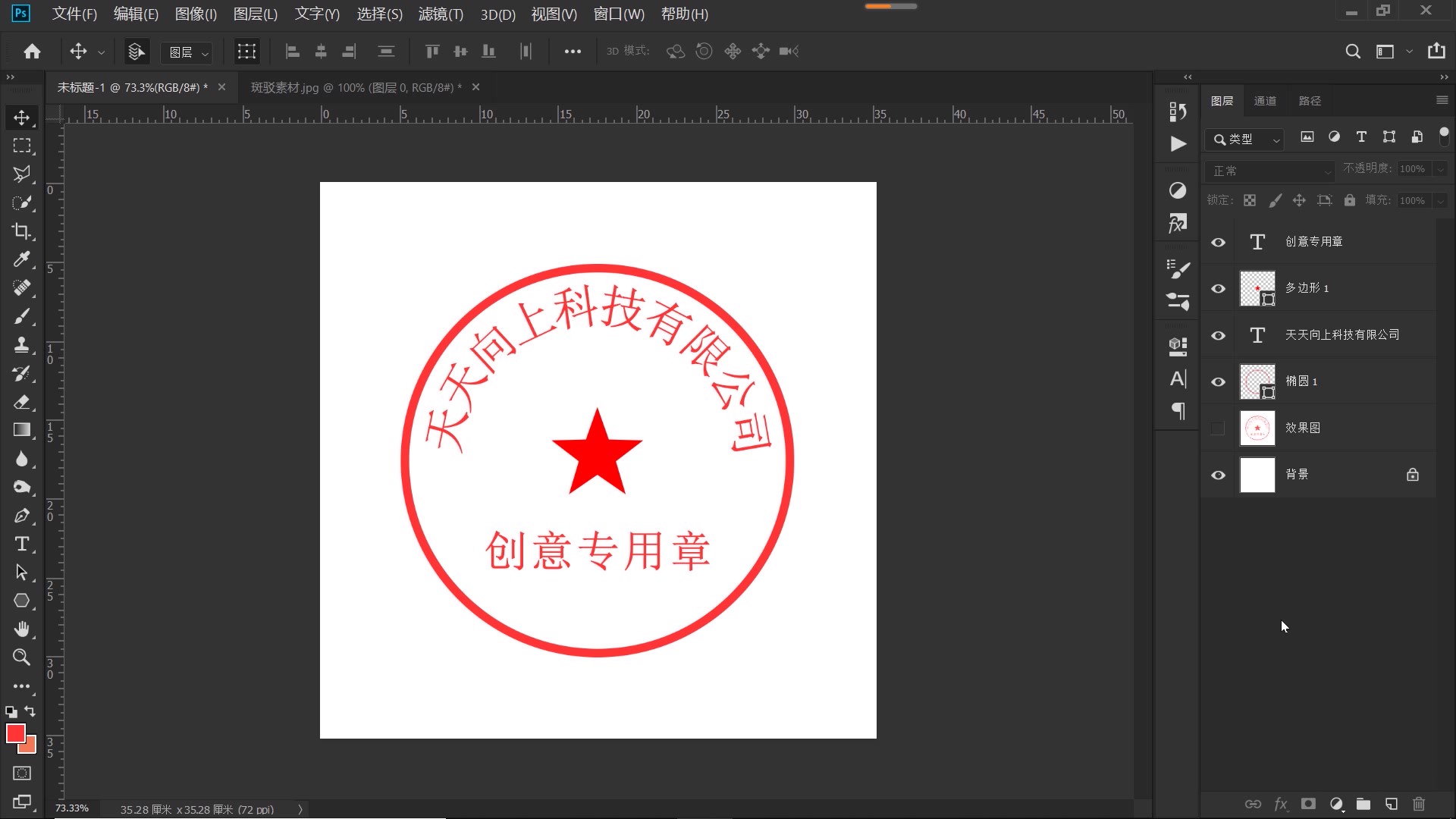Add a layer mask to the selected layer
This screenshot has height=819, width=1456.
(1307, 804)
